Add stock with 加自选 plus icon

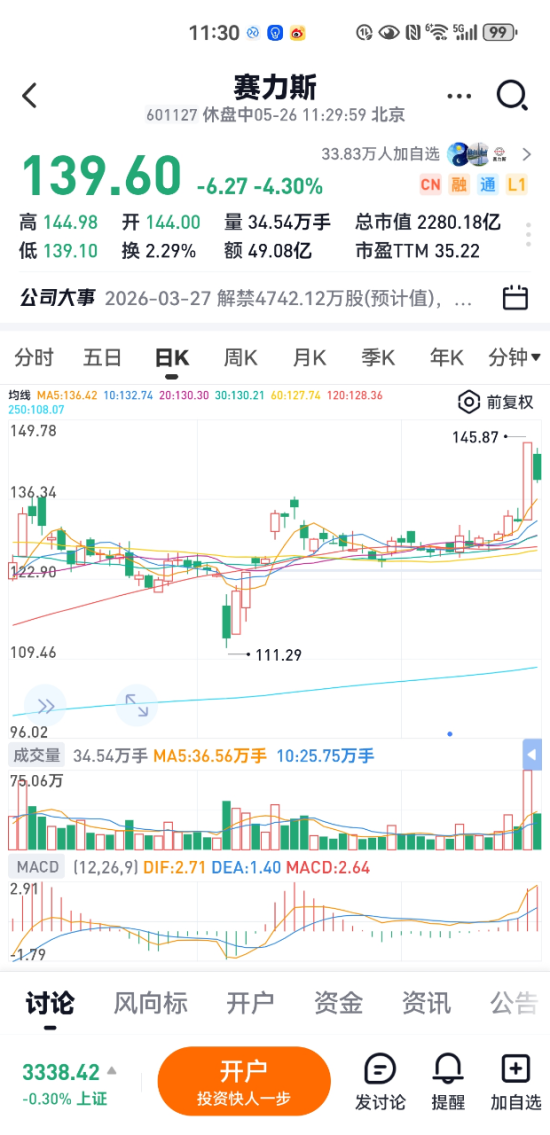(516, 1068)
